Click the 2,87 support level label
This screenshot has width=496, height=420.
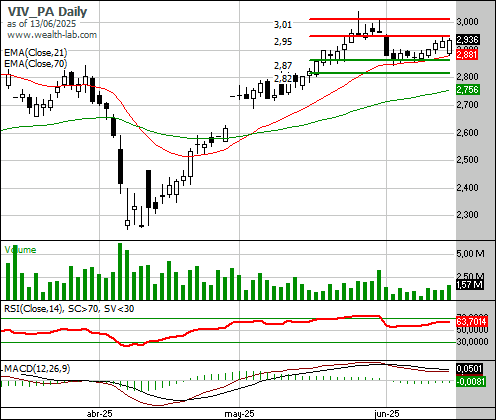point(283,66)
